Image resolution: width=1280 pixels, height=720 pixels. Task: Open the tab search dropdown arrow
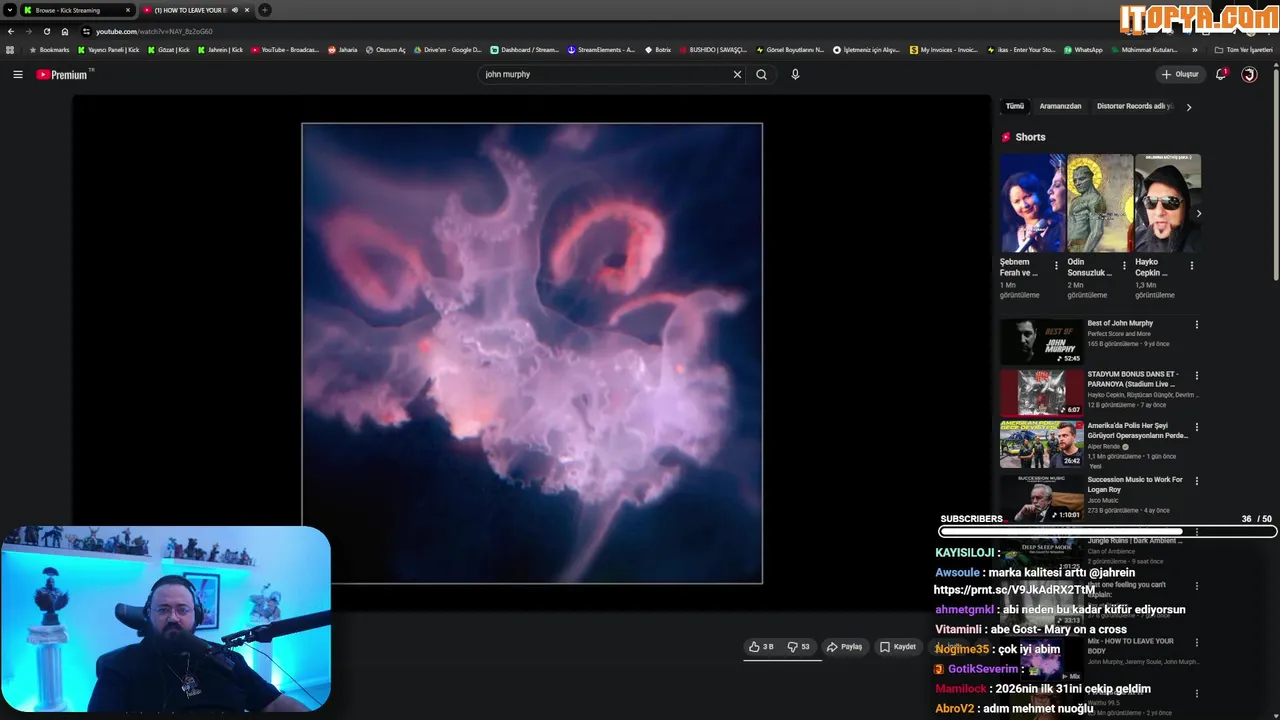click(x=9, y=10)
